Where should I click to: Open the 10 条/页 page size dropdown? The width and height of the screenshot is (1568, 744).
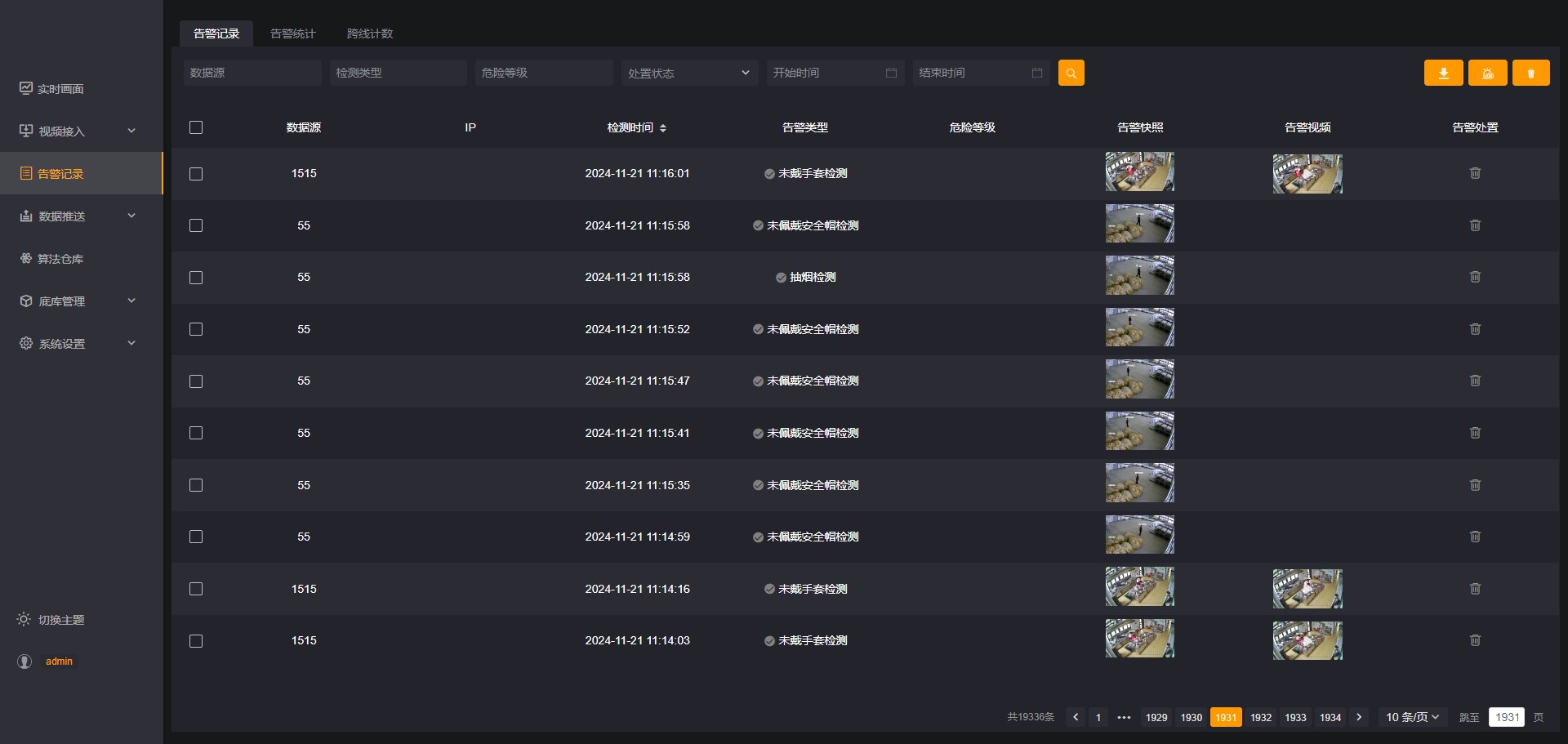[x=1412, y=717]
